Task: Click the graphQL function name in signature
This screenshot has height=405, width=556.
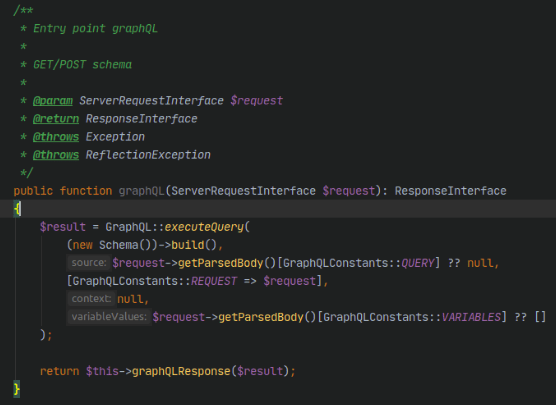Action: pos(141,191)
